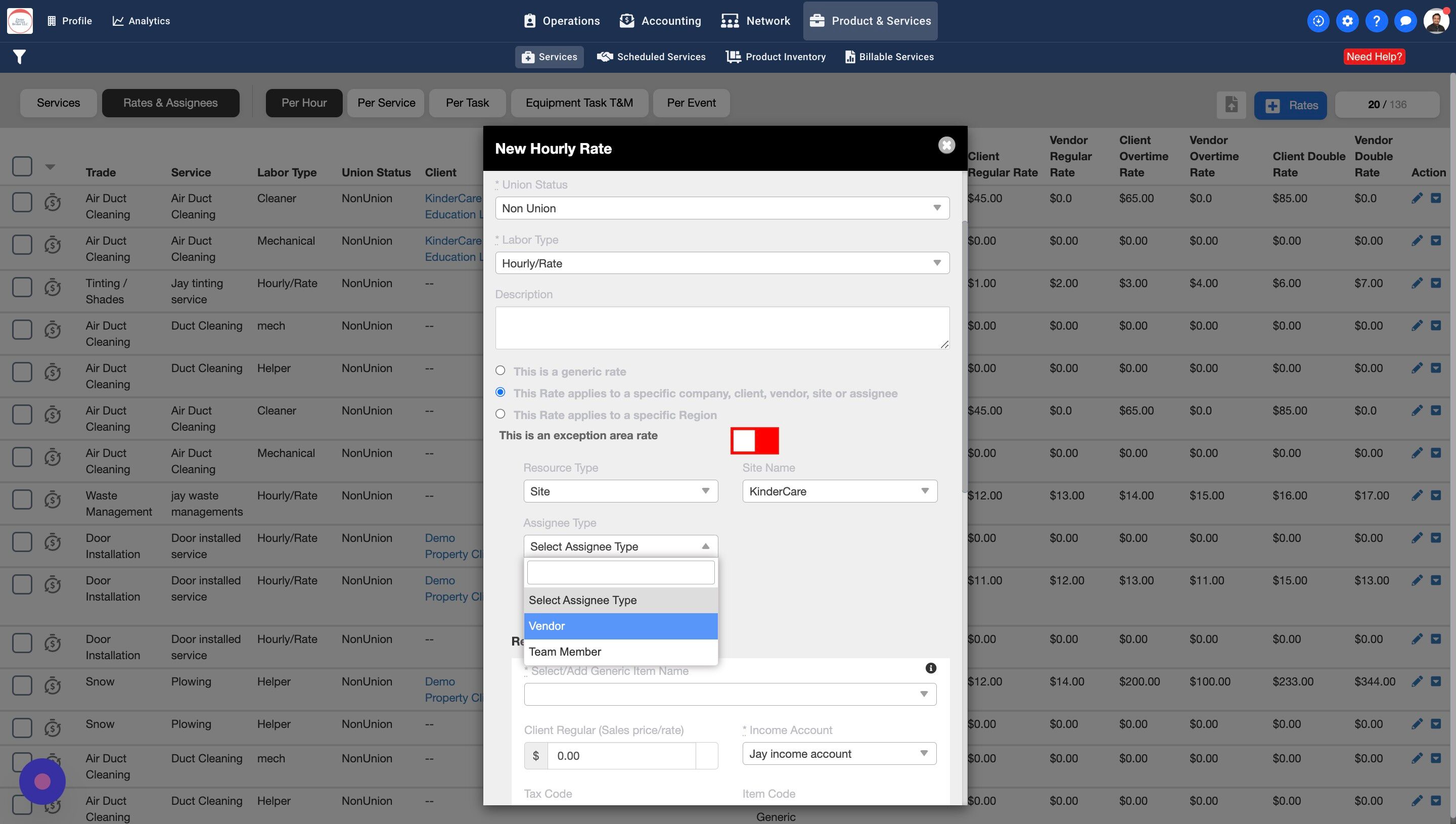Click the hourly rate clock icon in first row

click(x=53, y=203)
